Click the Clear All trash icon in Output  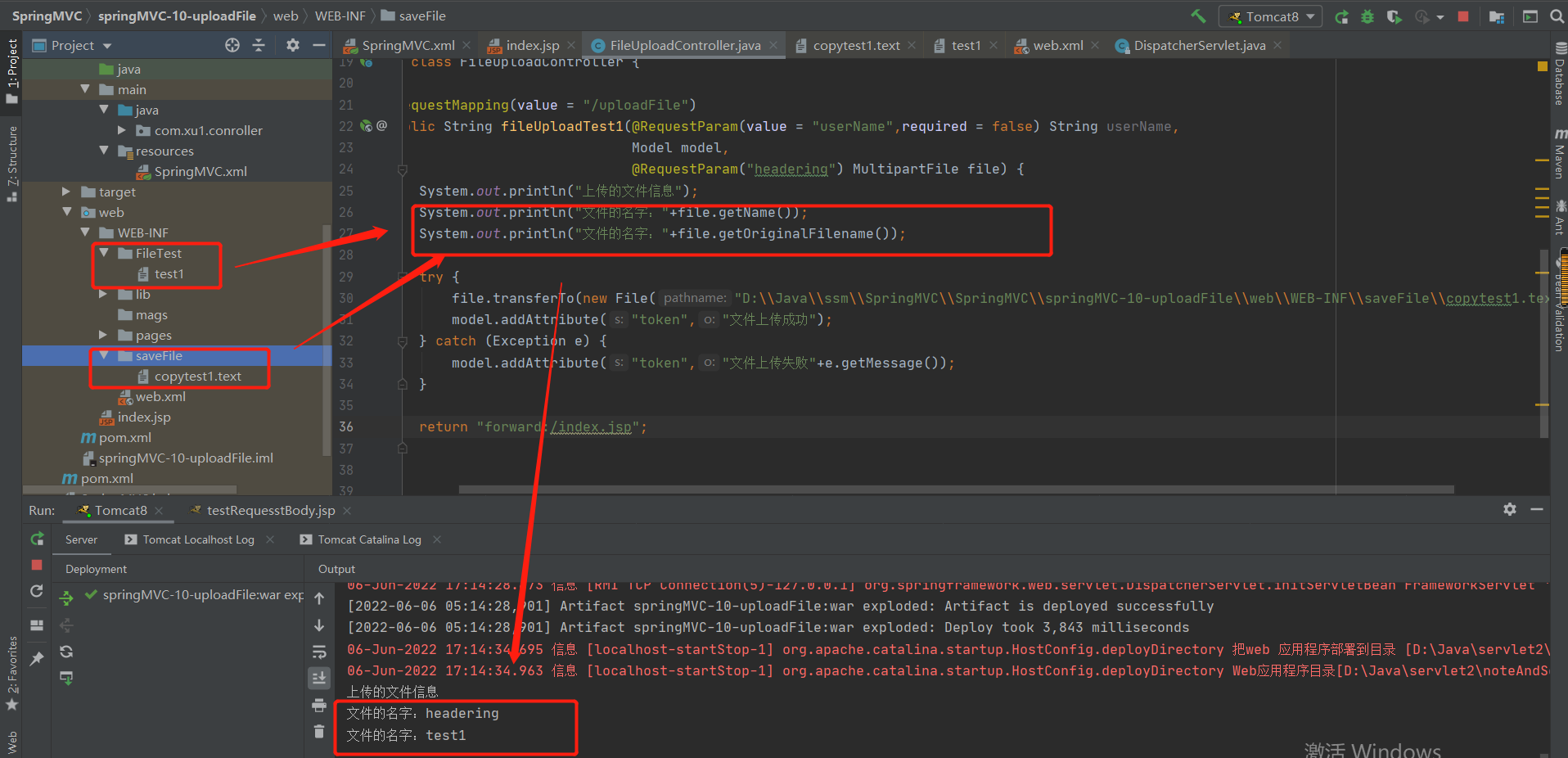(319, 731)
